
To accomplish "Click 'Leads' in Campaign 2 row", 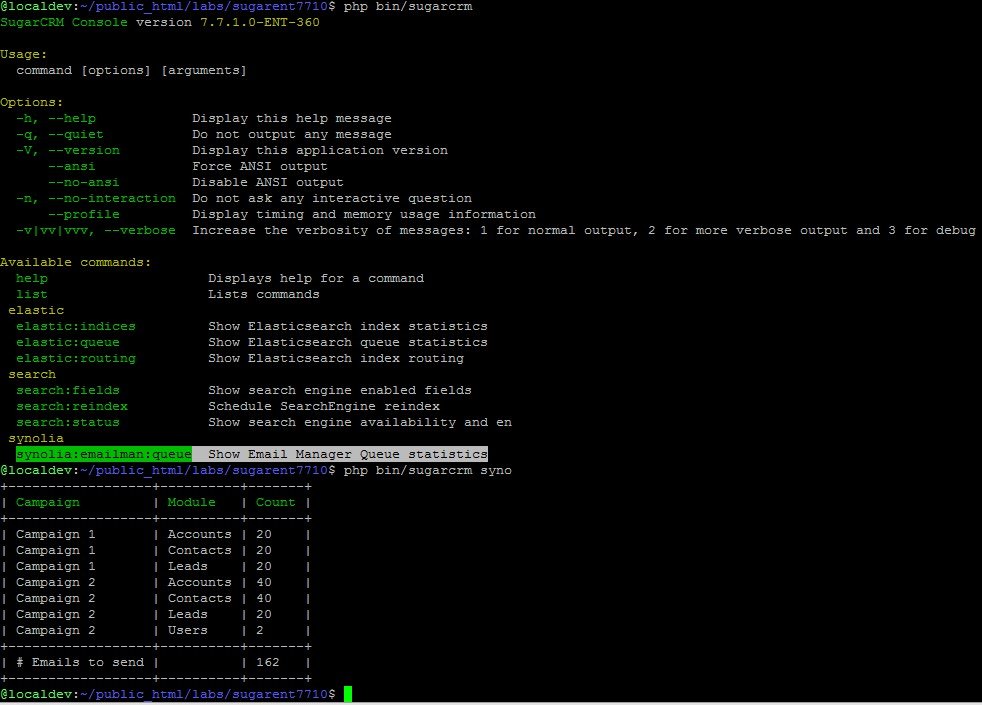I will (x=188, y=614).
